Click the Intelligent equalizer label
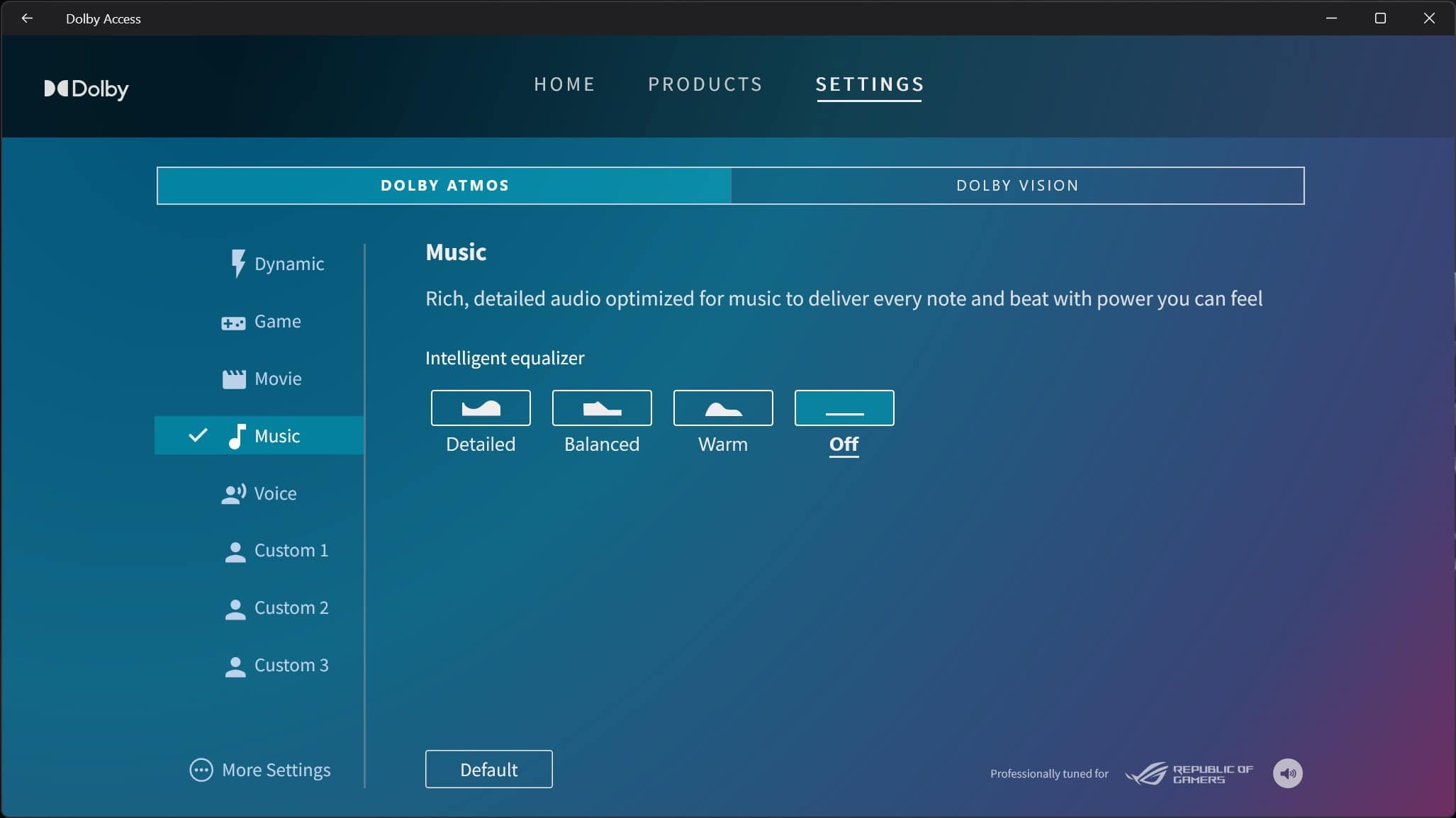Screen dimensions: 1456x818 tap(505, 359)
